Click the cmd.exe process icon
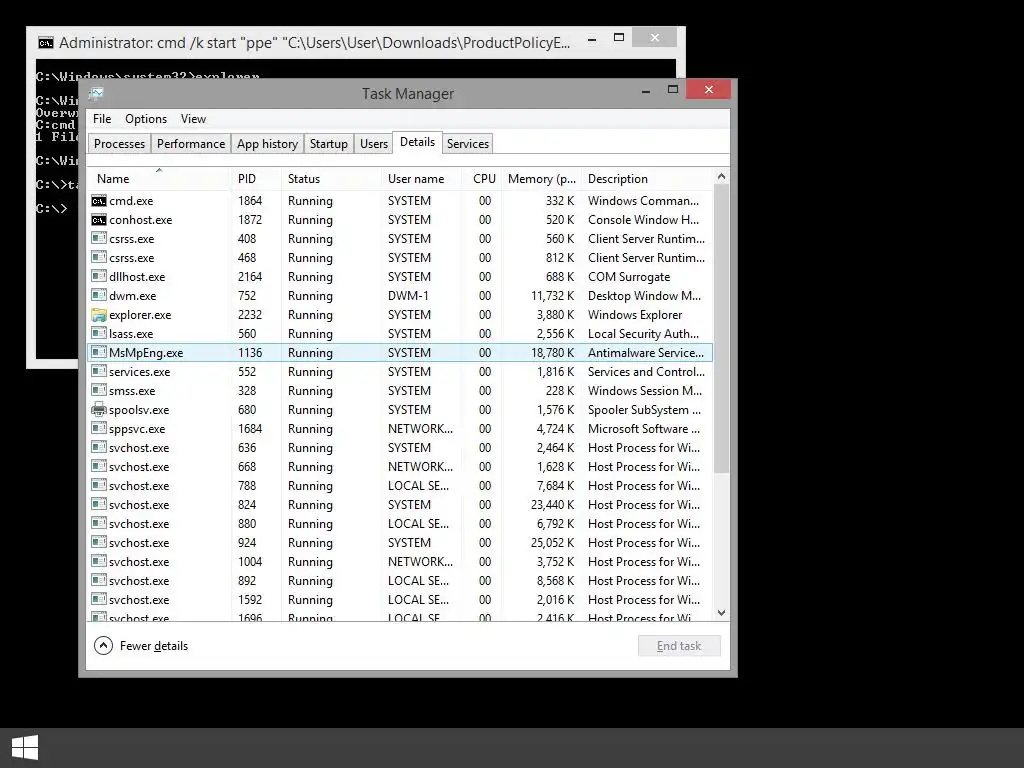The height and width of the screenshot is (768, 1024). click(x=99, y=201)
